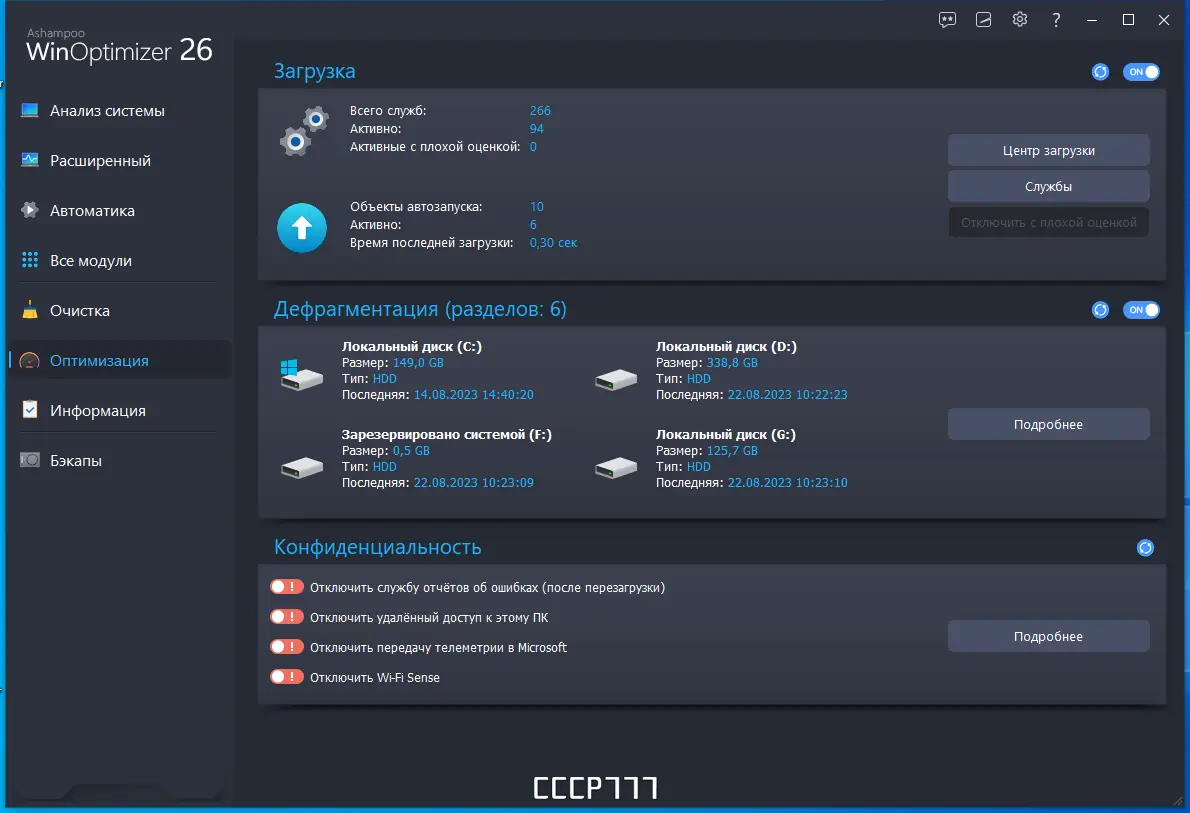Toggle Отключить передачу телеметрии в Microsoft
Viewport: 1190px width, 813px height.
[287, 647]
